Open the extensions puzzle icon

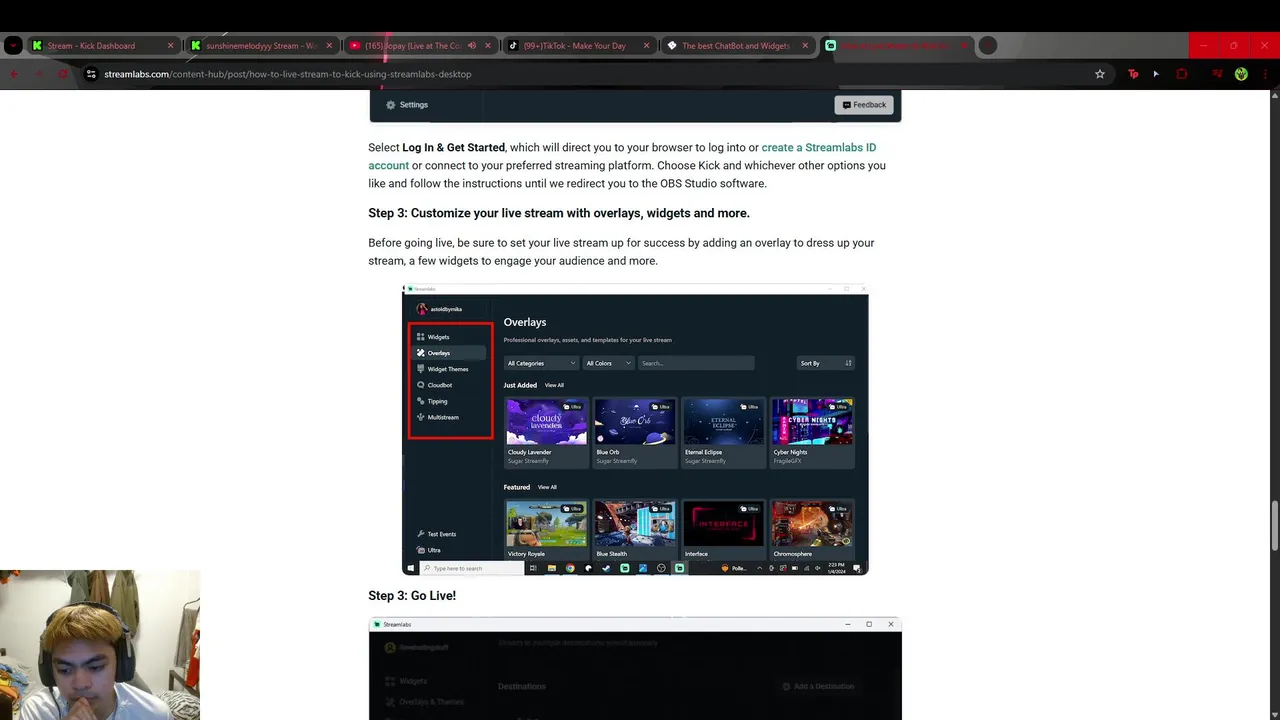[1182, 74]
